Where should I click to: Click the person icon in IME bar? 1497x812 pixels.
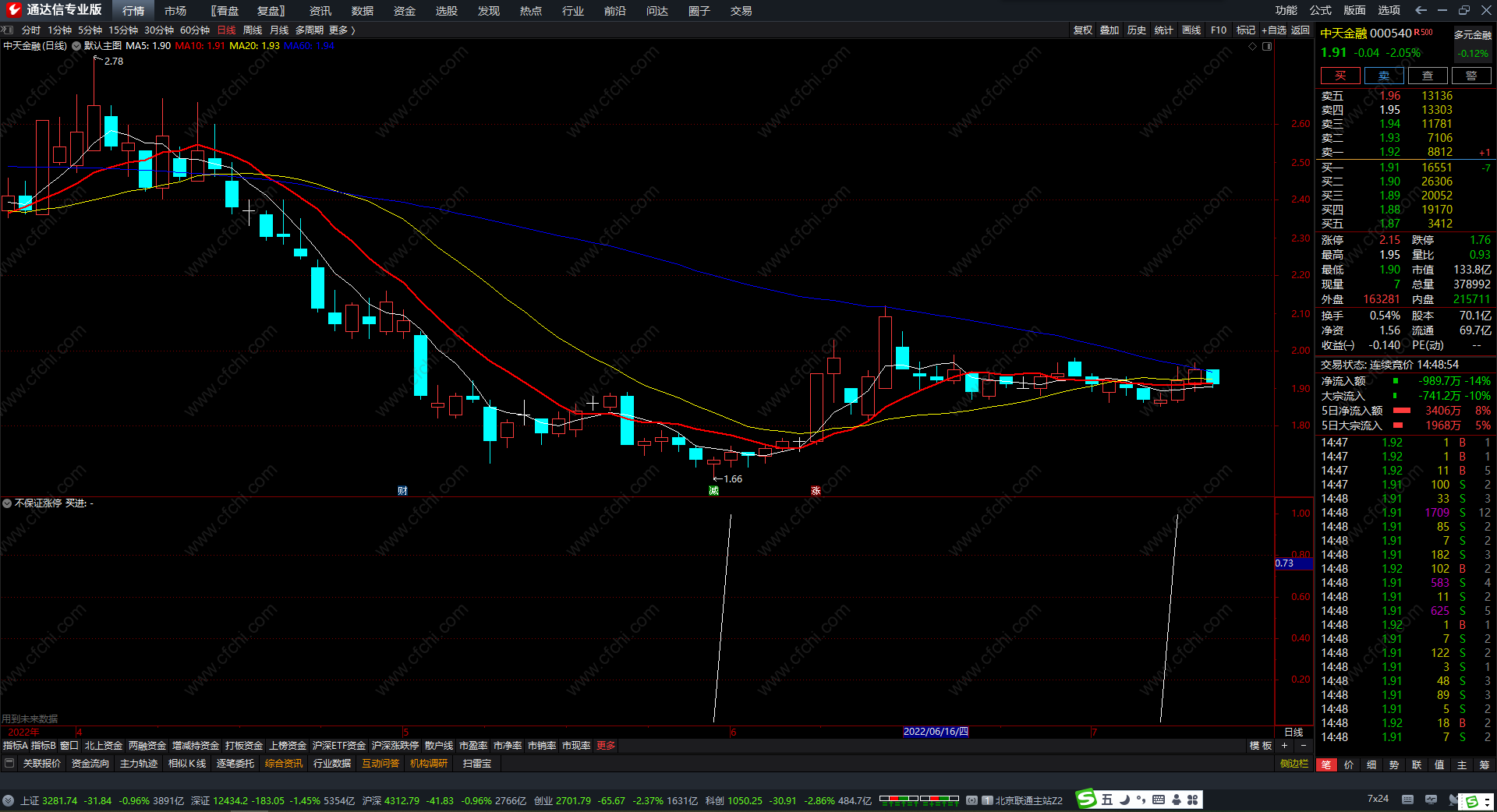pyautogui.click(x=1177, y=800)
